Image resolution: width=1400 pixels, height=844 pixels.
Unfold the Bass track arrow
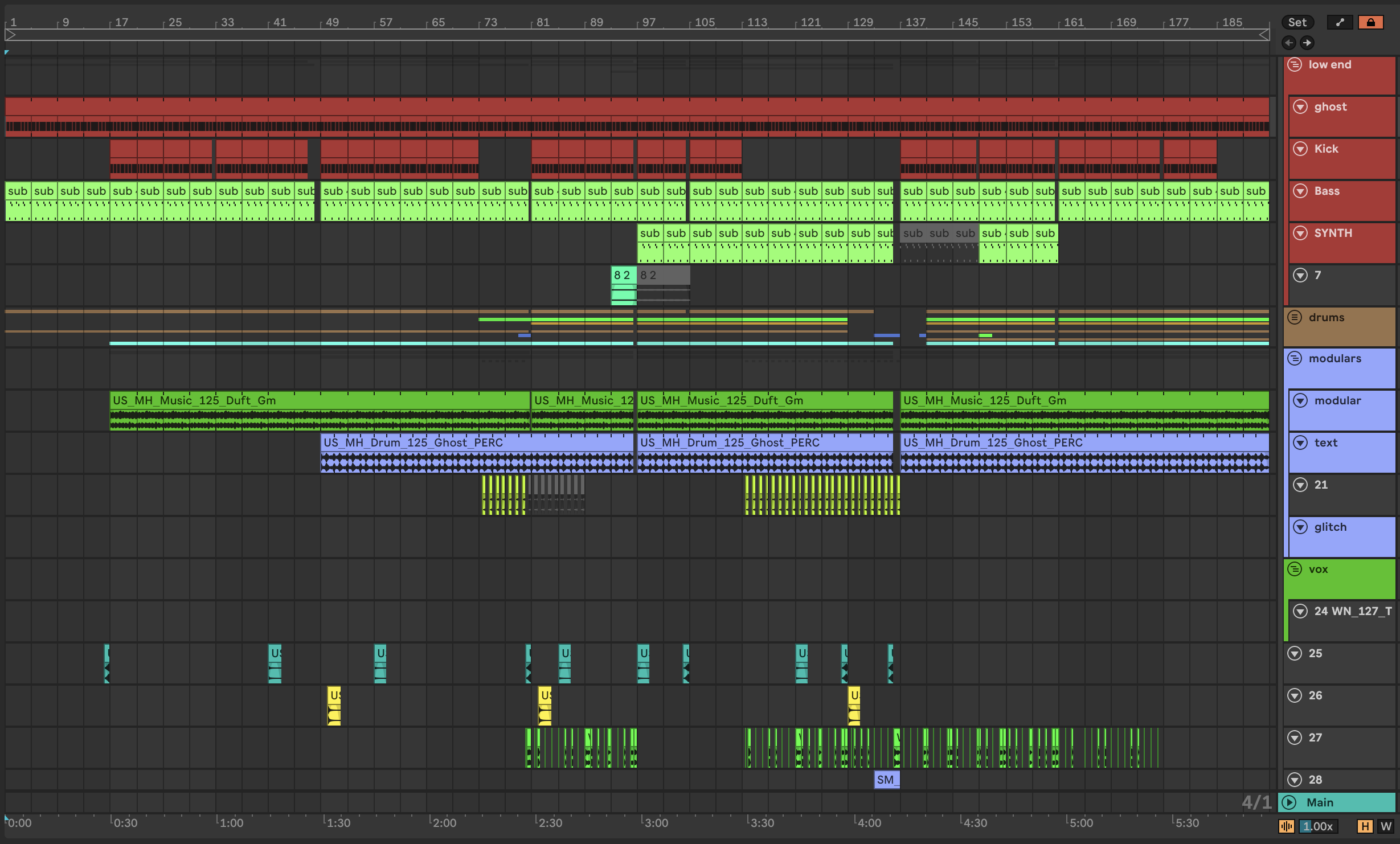[1300, 191]
